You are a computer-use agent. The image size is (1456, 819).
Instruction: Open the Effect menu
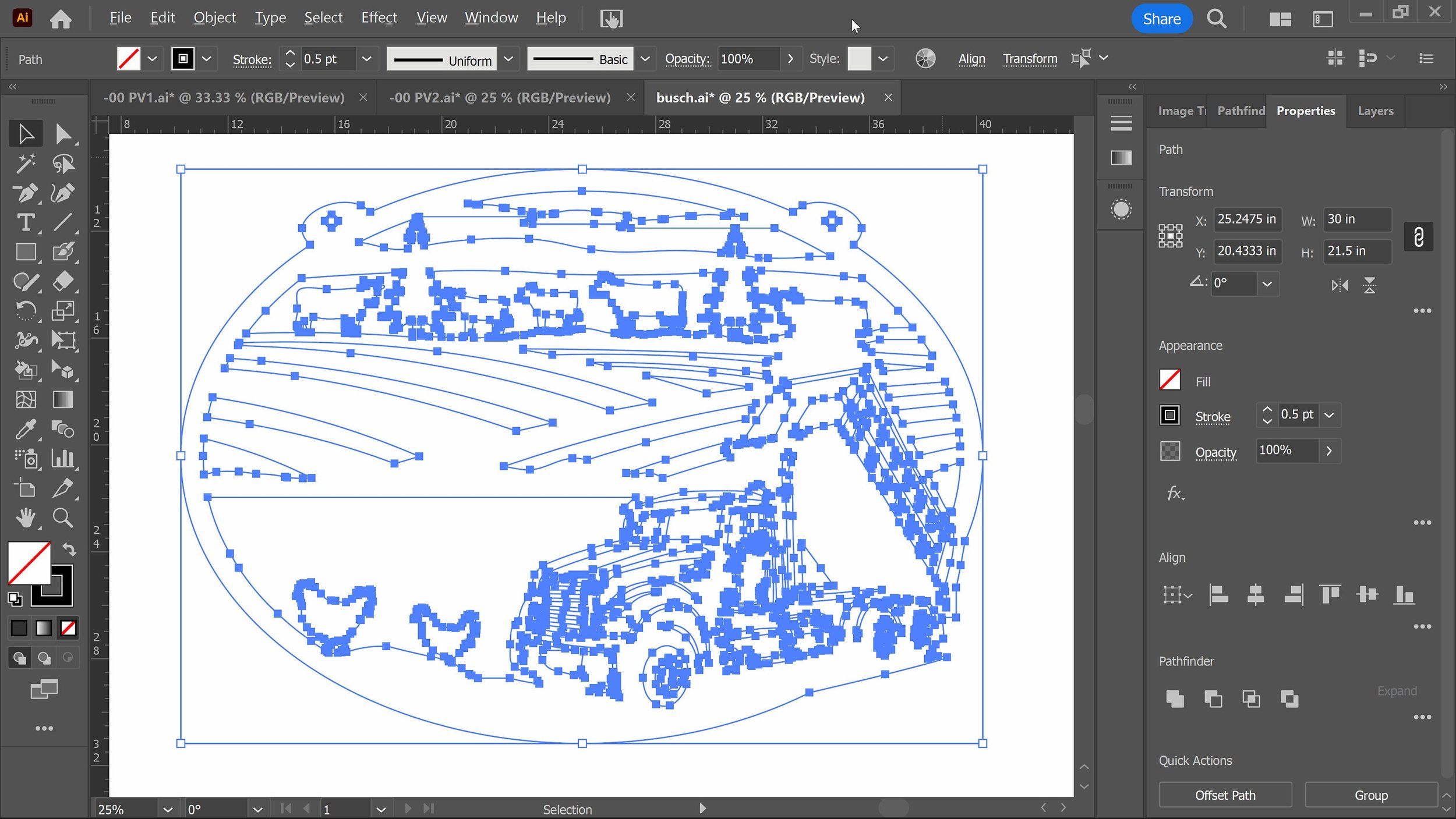[379, 18]
